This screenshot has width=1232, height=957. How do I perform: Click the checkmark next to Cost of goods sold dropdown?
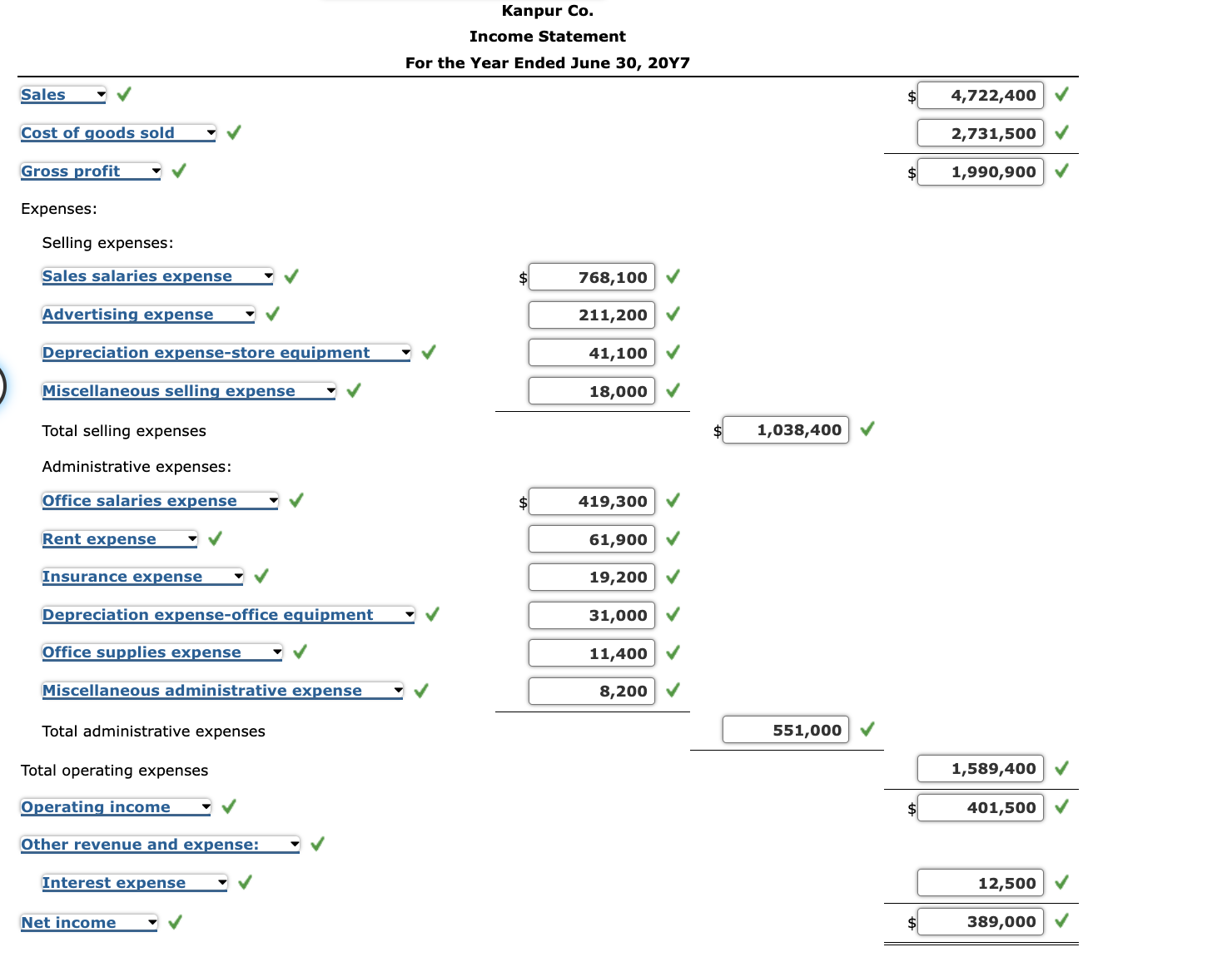(x=234, y=132)
